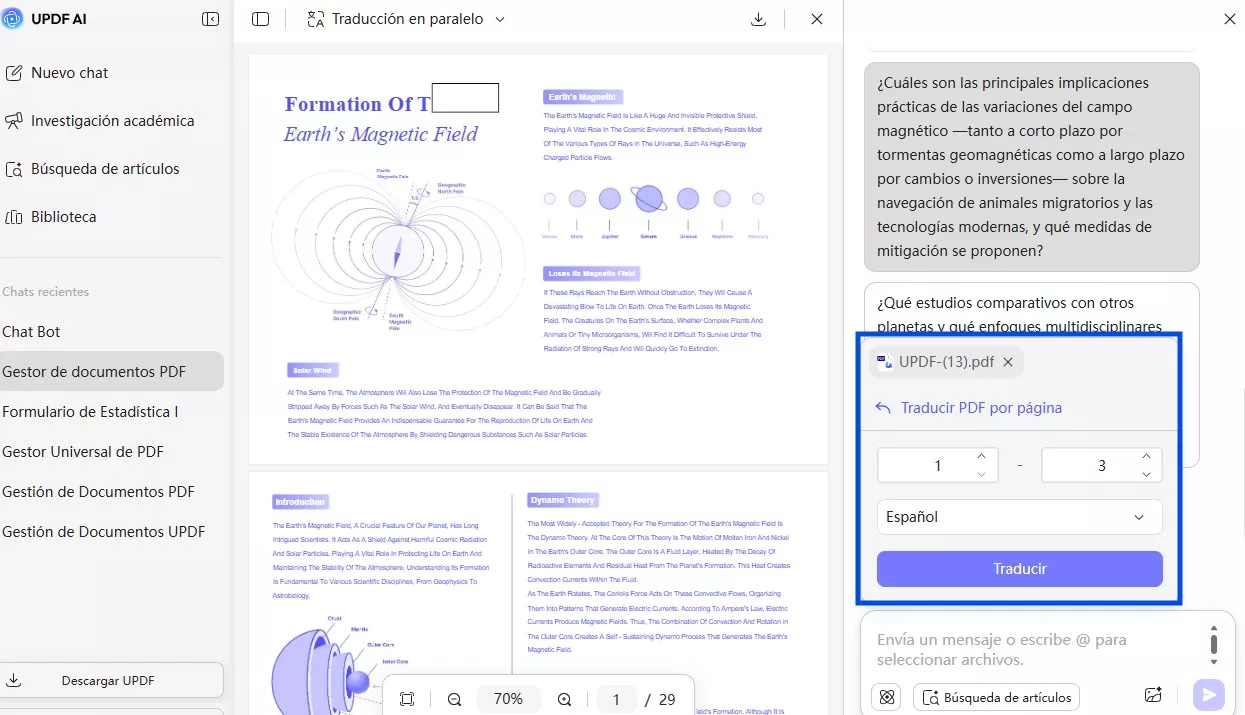
Task: Close the document viewer panel
Action: (817, 19)
